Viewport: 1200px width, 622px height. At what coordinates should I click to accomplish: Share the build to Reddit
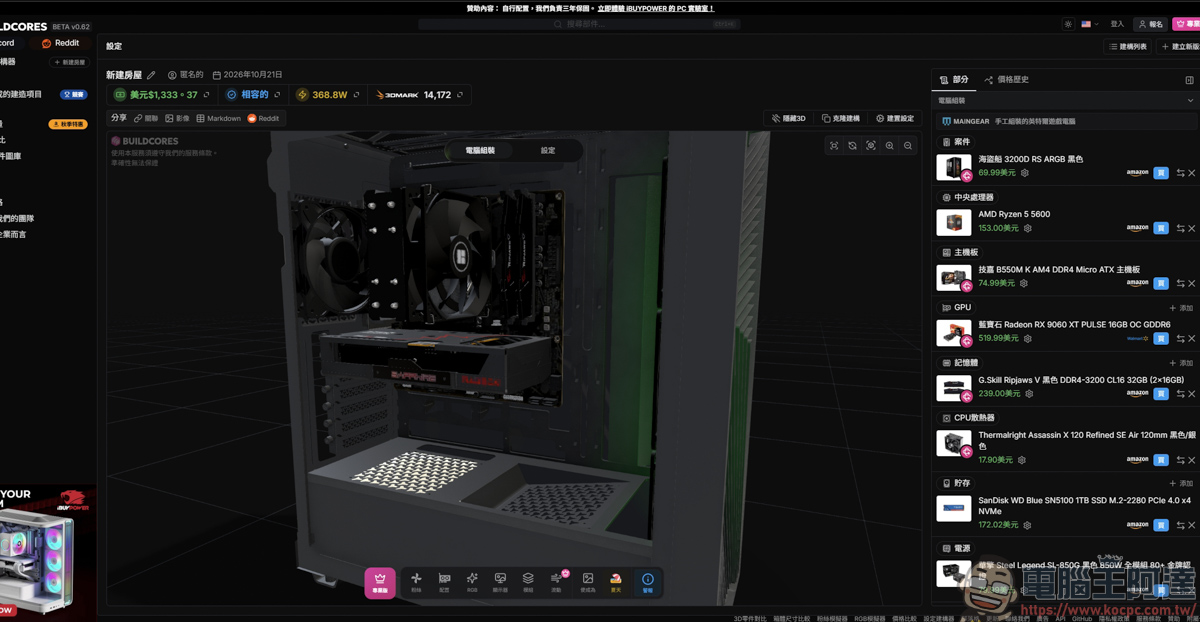pos(264,118)
